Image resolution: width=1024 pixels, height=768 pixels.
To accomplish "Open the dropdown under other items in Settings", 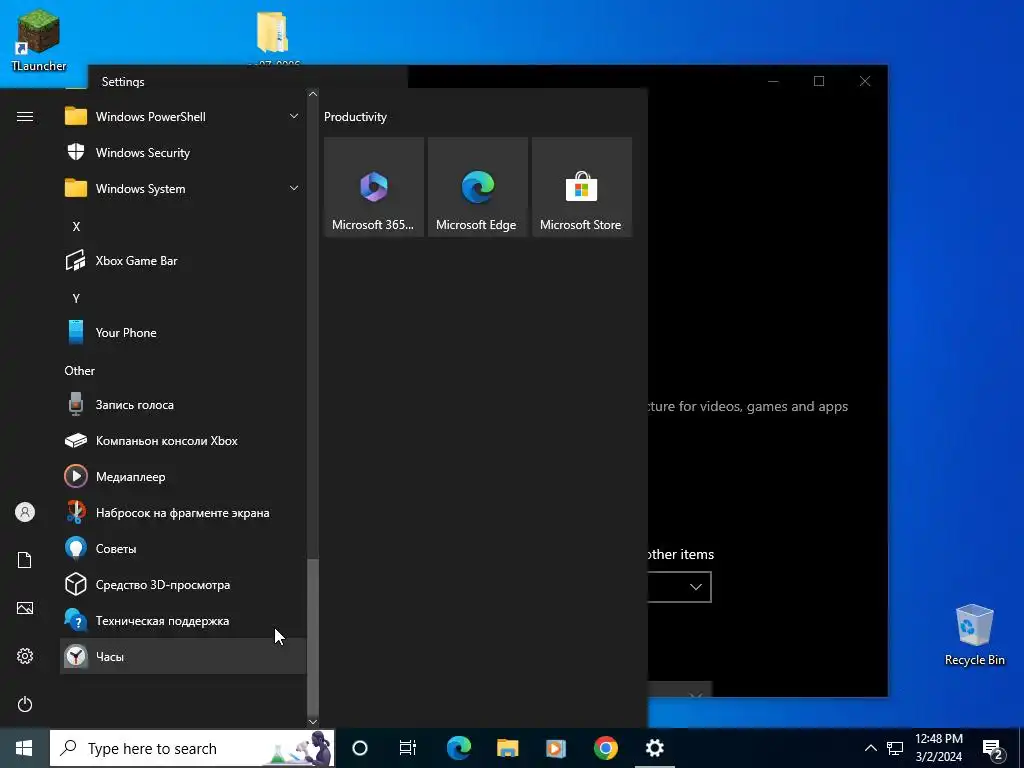I will (679, 587).
